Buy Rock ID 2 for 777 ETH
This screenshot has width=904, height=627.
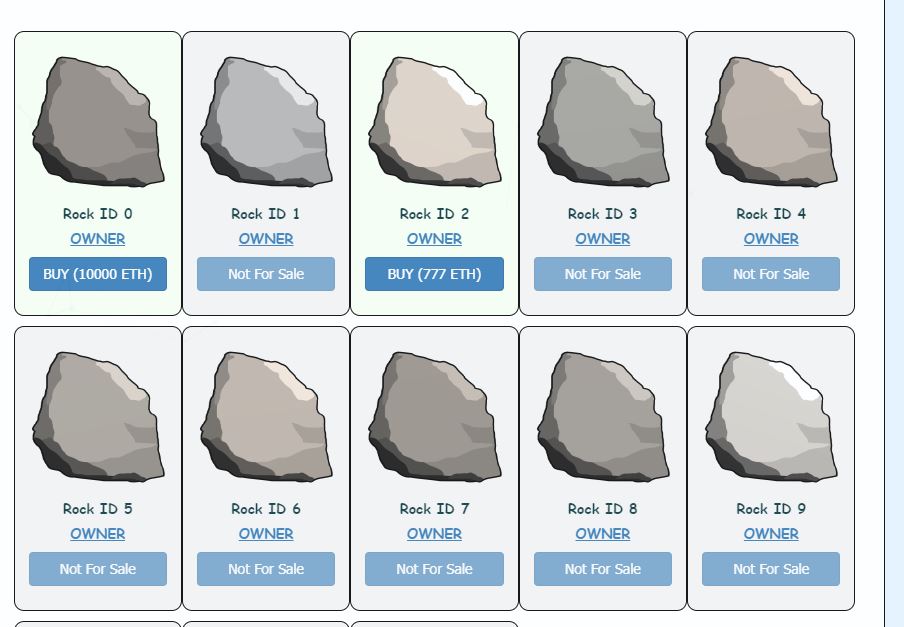coord(434,274)
